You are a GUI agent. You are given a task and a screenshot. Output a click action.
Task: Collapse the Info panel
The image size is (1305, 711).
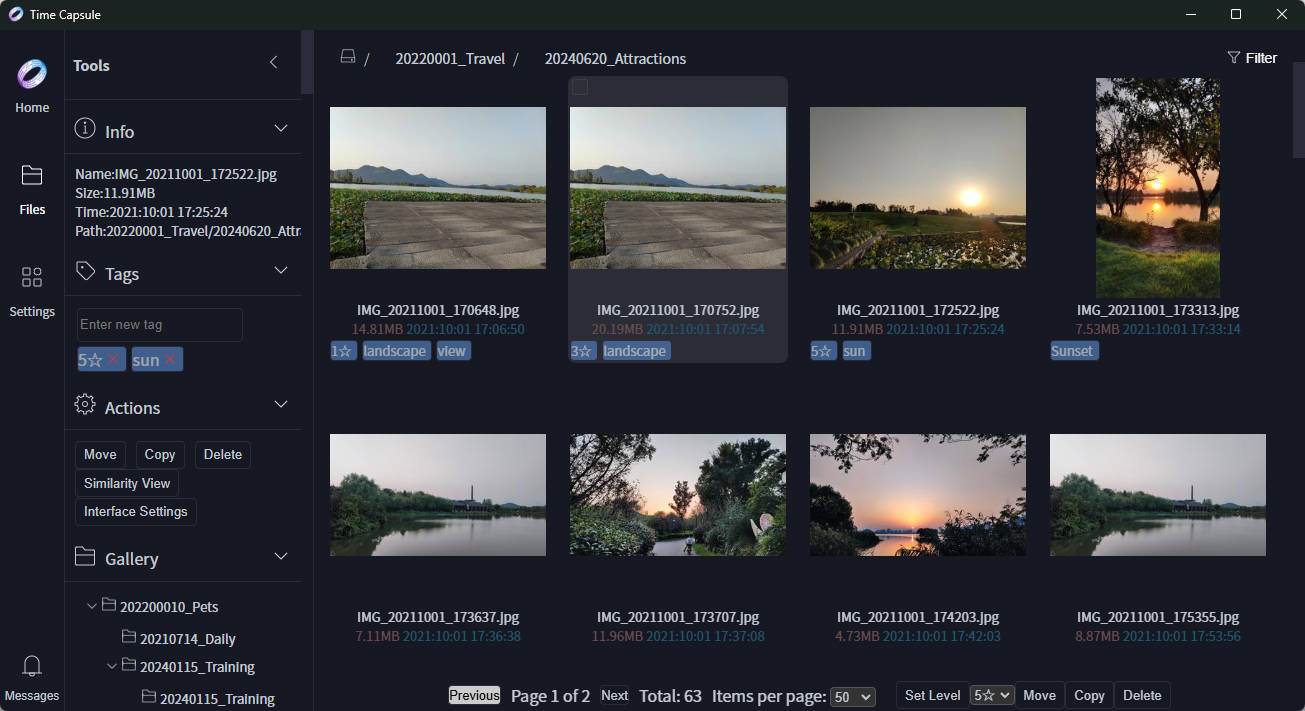[x=281, y=128]
